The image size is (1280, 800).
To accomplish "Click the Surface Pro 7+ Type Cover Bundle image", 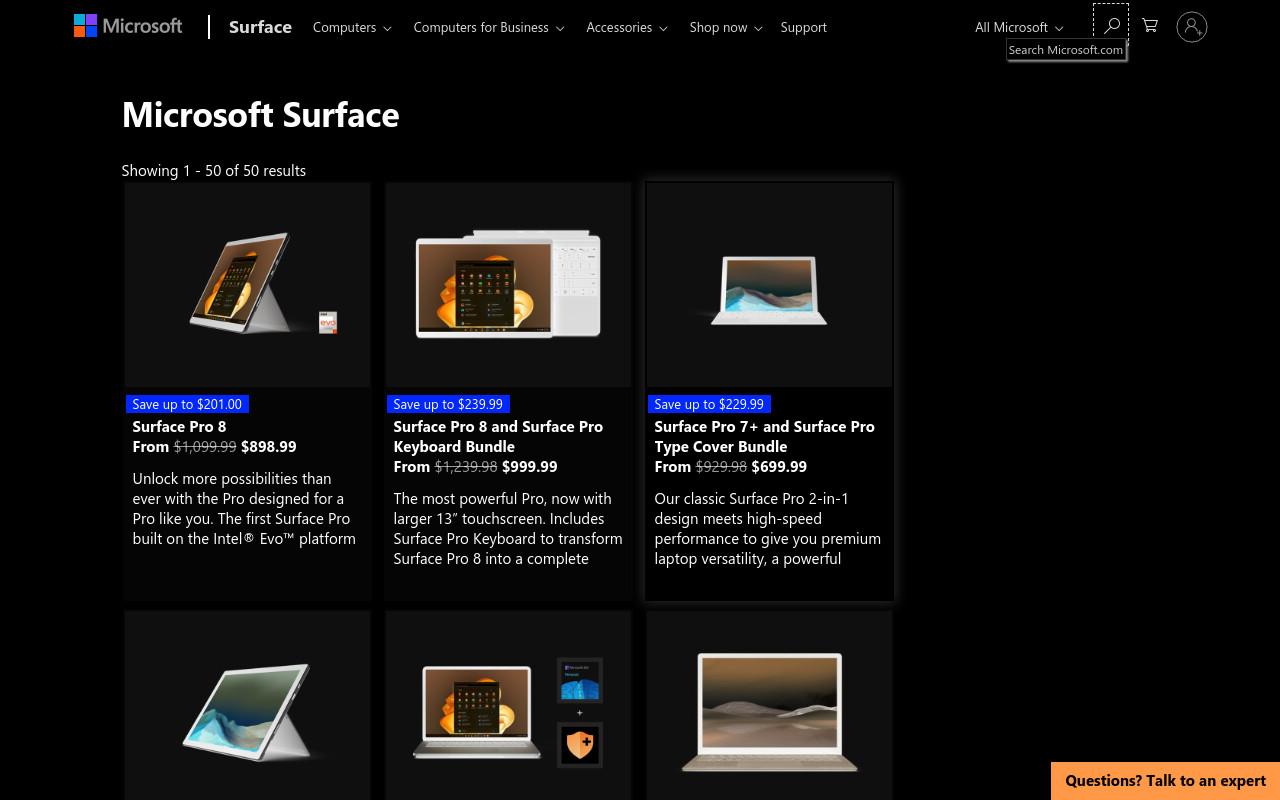I will [x=769, y=285].
